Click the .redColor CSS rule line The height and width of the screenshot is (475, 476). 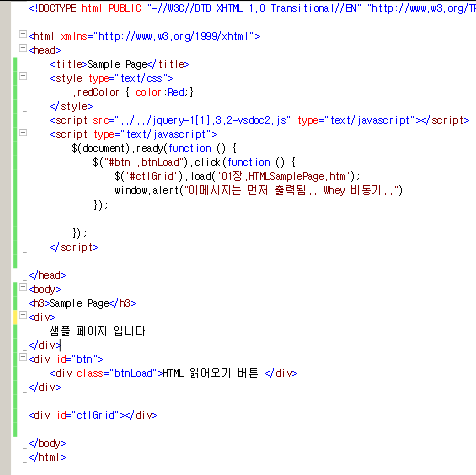click(133, 92)
